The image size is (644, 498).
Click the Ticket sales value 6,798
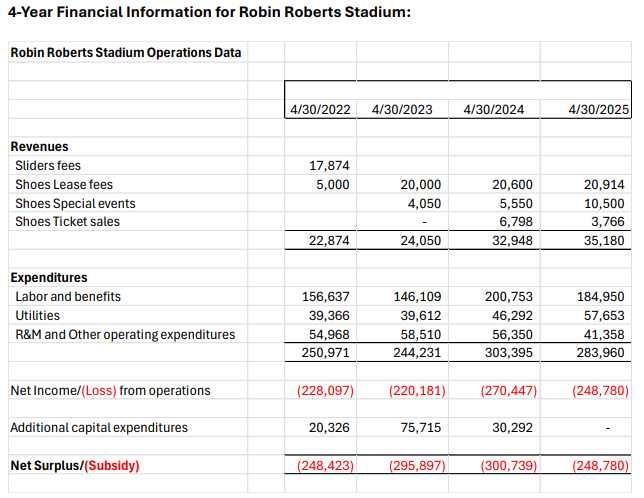[x=516, y=222]
